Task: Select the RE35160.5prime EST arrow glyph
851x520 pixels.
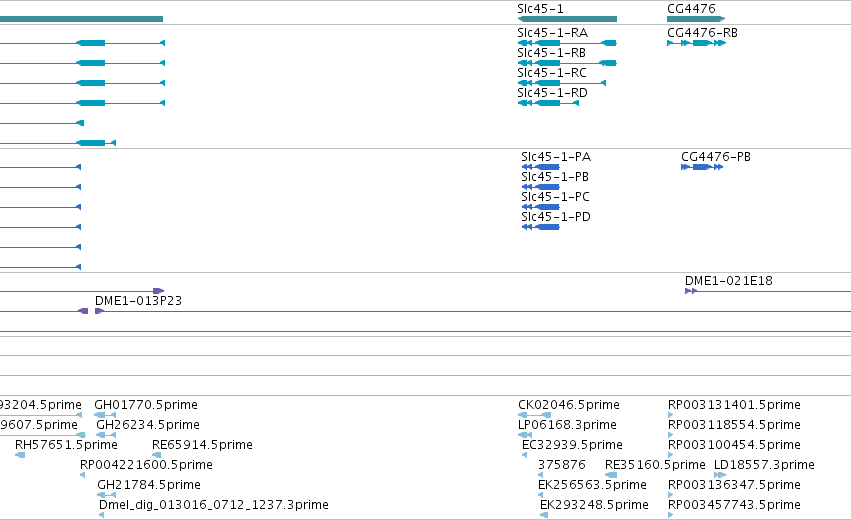Action: pos(611,475)
